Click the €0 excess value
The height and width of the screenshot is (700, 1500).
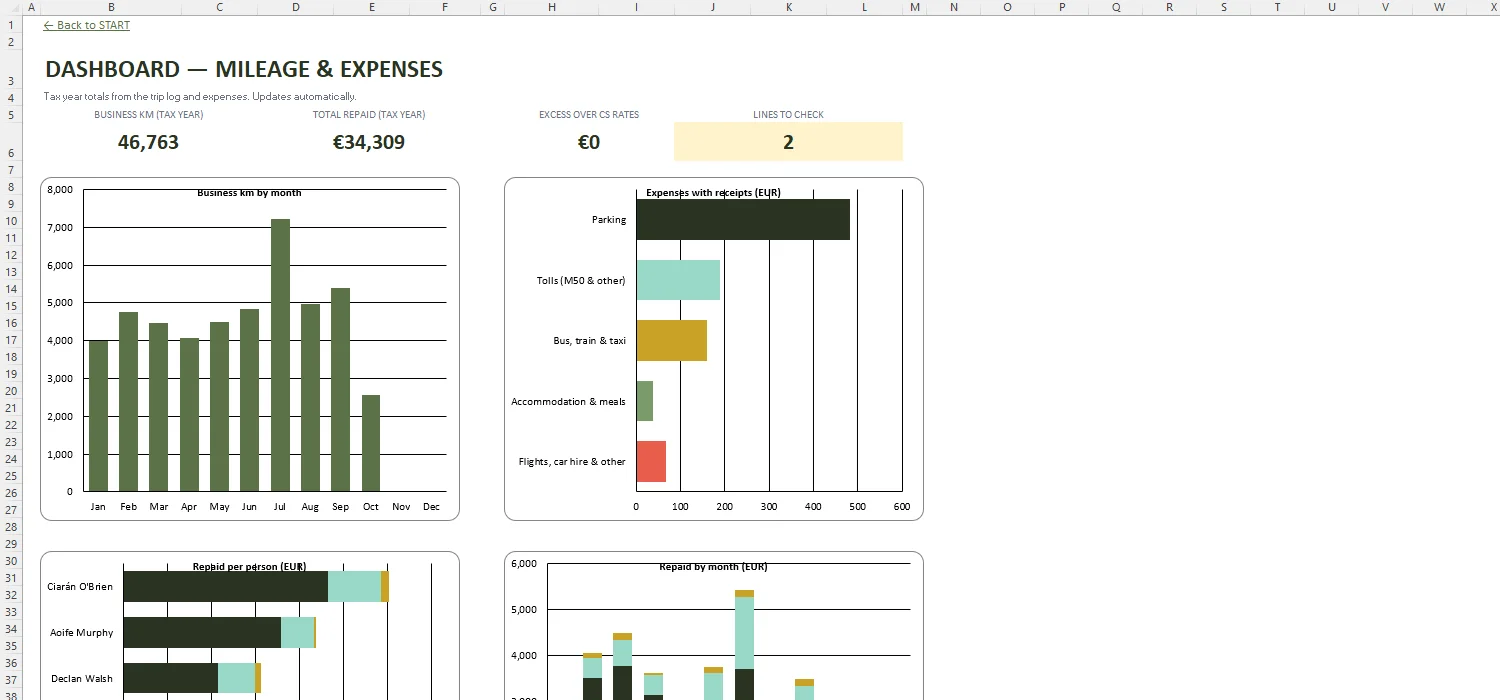[589, 142]
